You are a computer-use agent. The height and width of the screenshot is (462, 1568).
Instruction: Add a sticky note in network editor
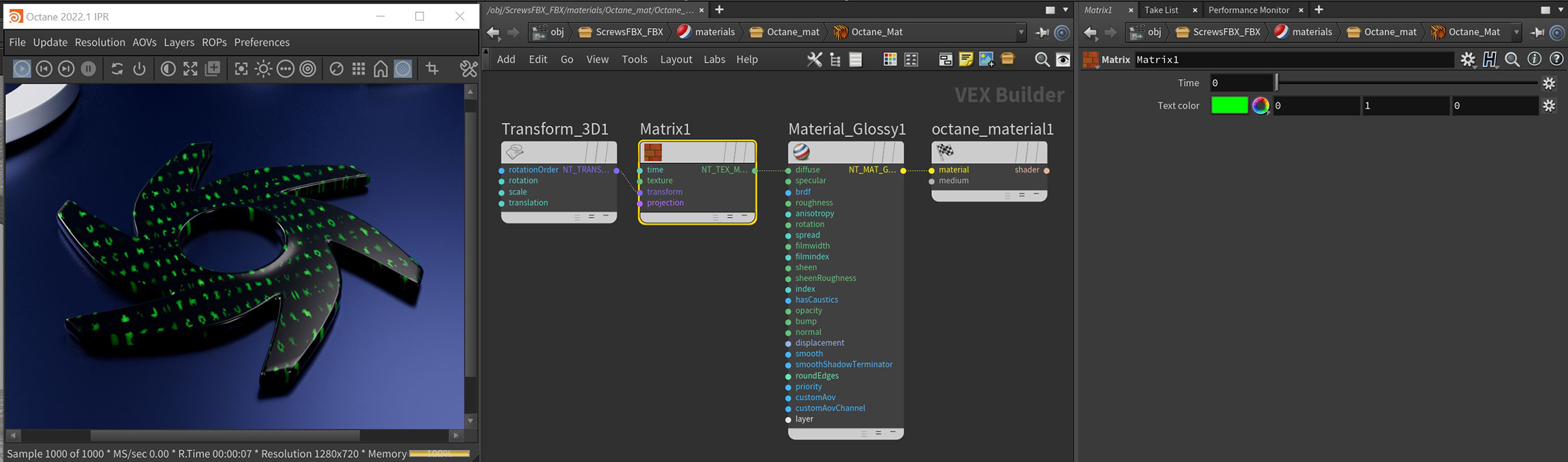click(x=965, y=59)
